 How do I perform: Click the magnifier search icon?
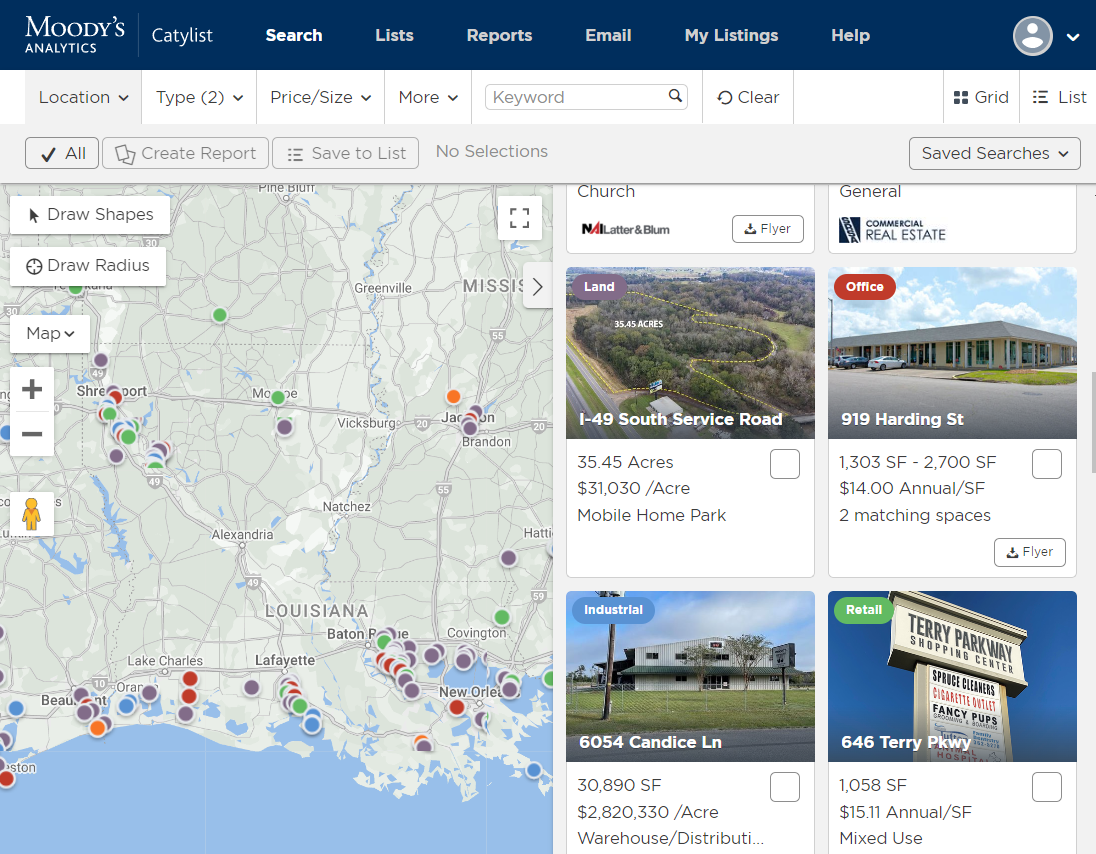(675, 96)
